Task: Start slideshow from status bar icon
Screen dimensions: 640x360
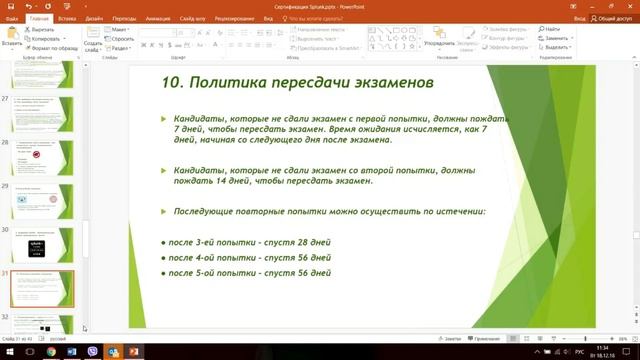Action: click(554, 339)
